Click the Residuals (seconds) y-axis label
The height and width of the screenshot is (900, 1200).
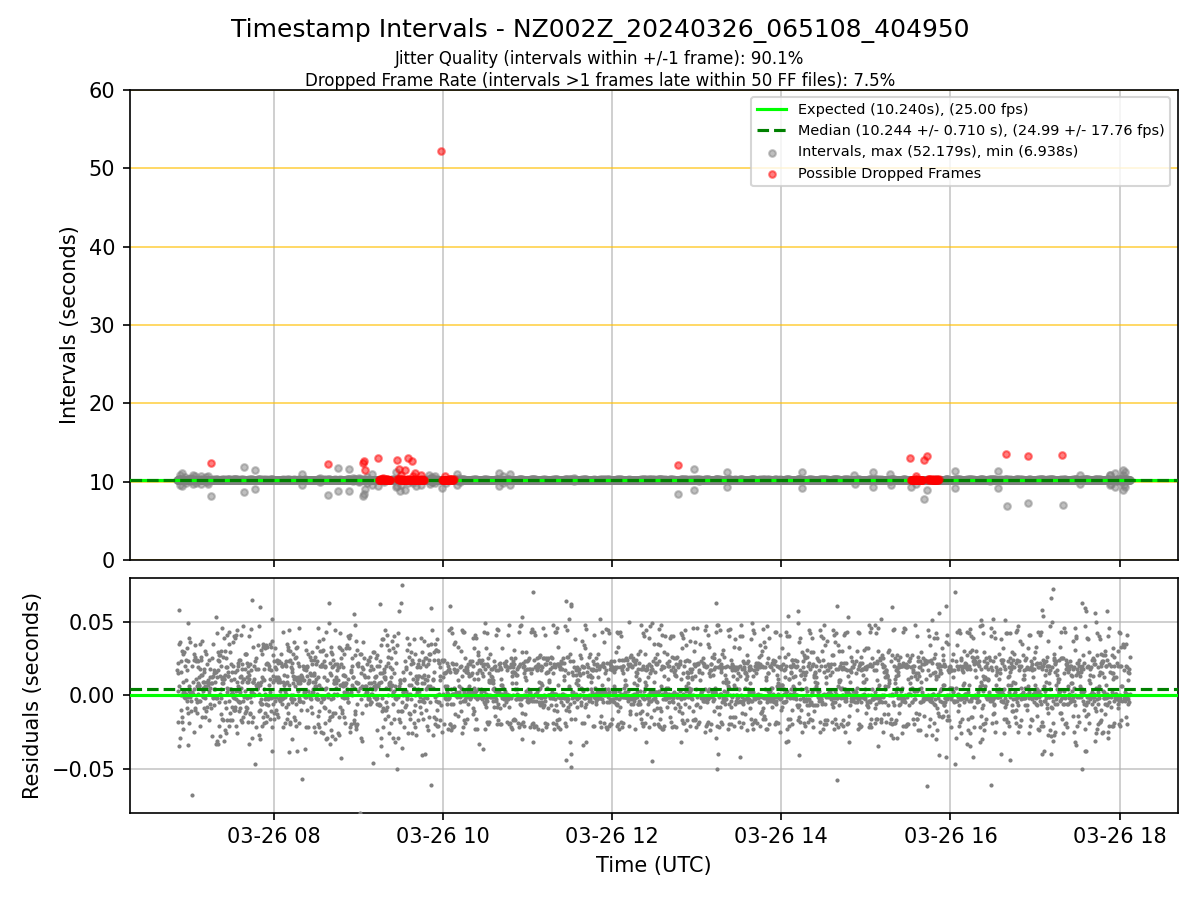(32, 696)
